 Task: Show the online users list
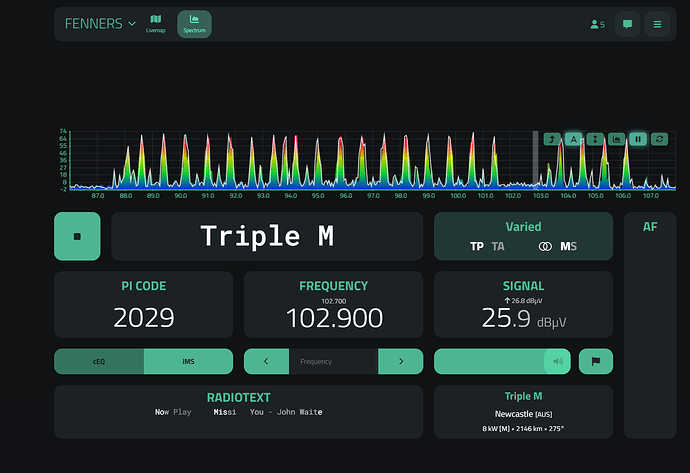[x=597, y=24]
